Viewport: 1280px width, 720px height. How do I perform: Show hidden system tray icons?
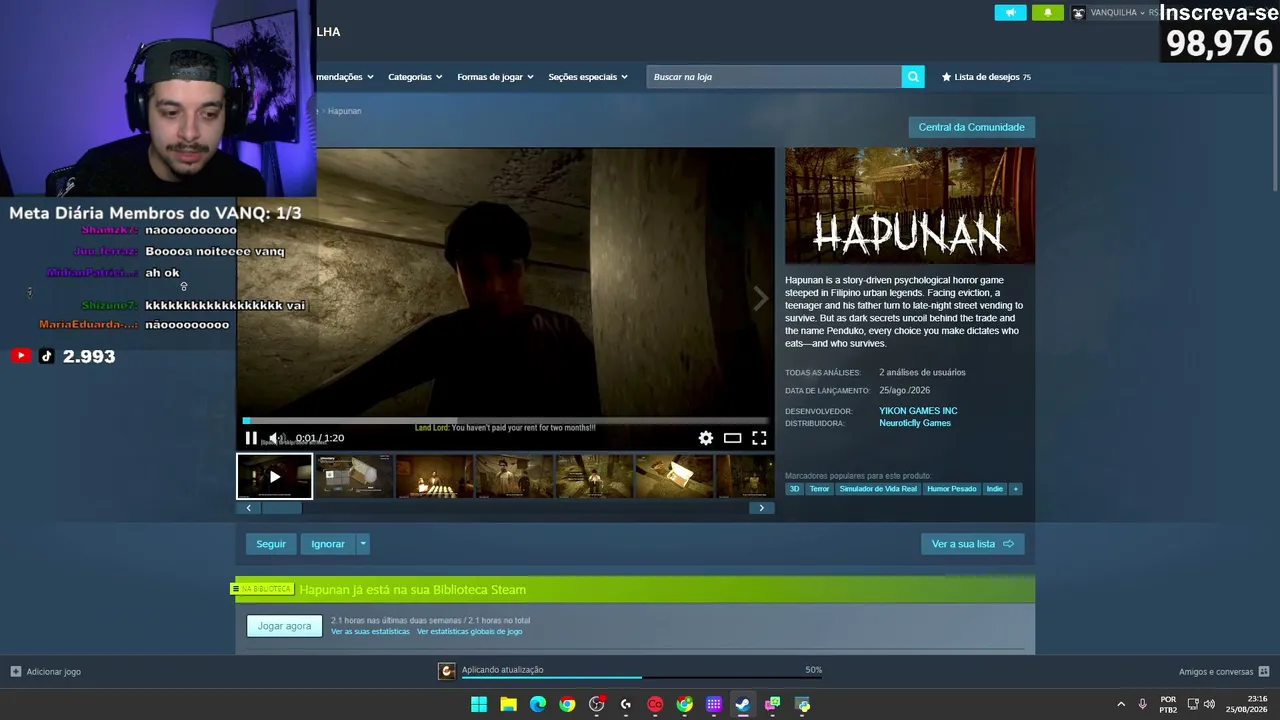tap(1120, 704)
